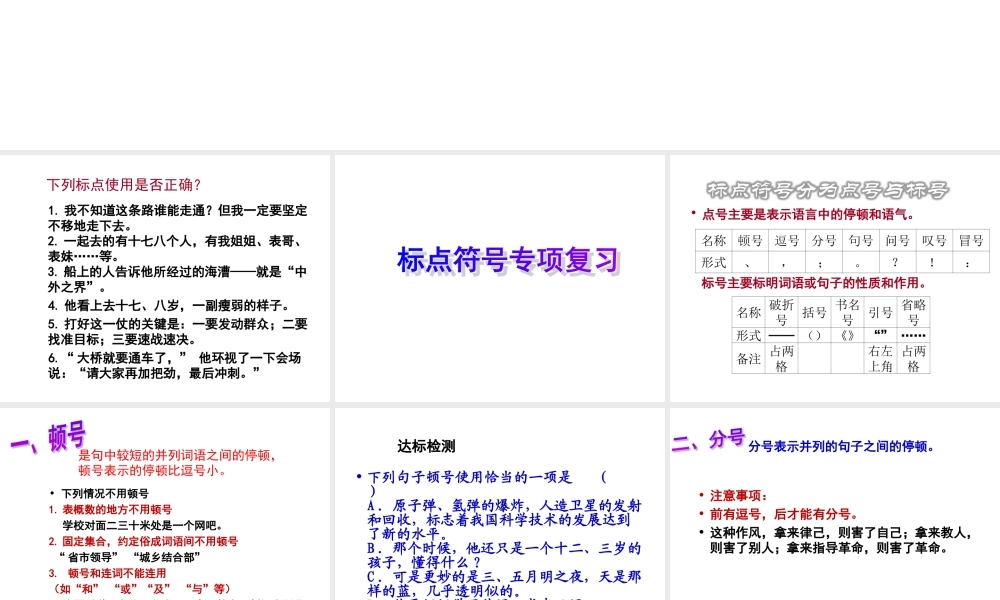Select the 问号 column header
Viewport: 1000px width, 600px height.
pos(897,240)
